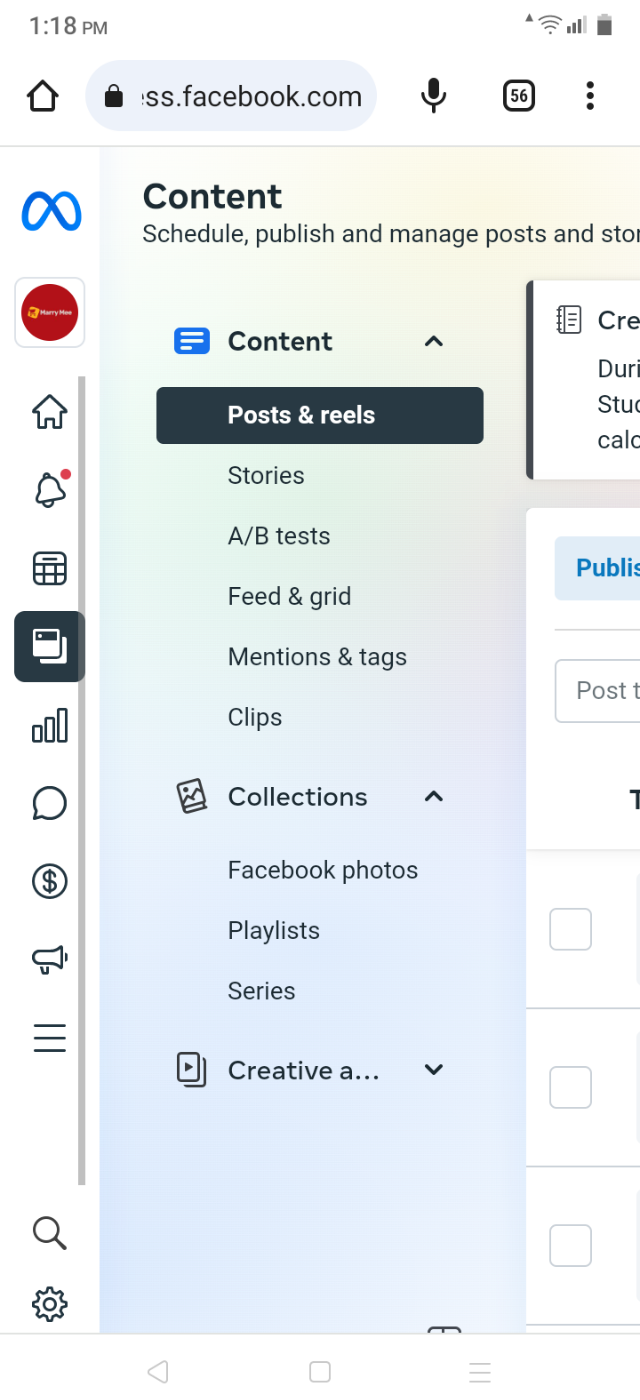Open the Settings gear icon
Image resolution: width=640 pixels, height=1400 pixels.
(49, 1304)
